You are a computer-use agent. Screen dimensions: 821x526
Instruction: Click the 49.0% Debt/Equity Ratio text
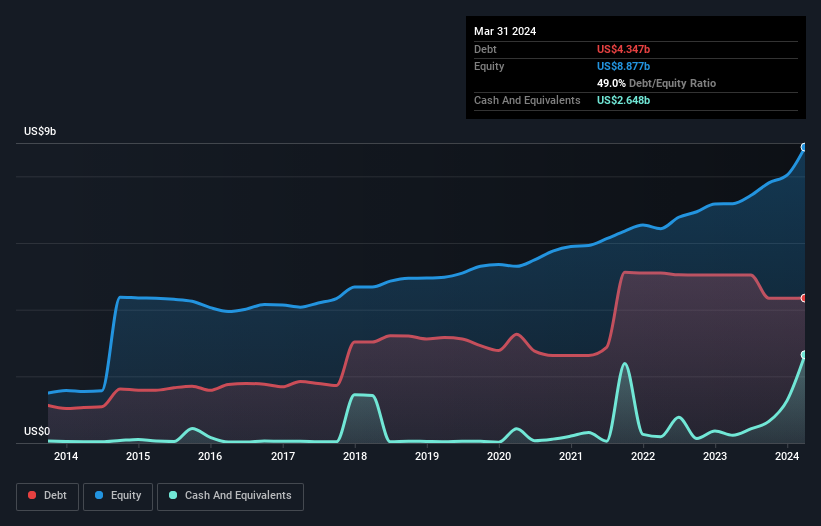(656, 83)
